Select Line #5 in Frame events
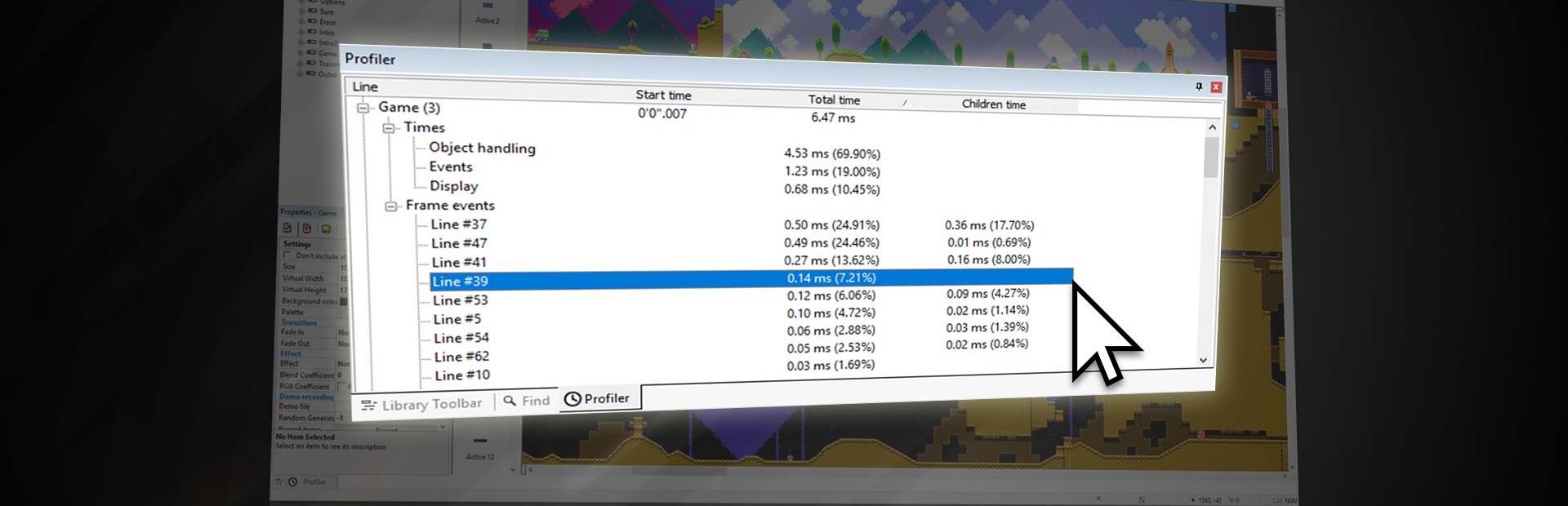This screenshot has height=506, width=1568. tap(457, 319)
